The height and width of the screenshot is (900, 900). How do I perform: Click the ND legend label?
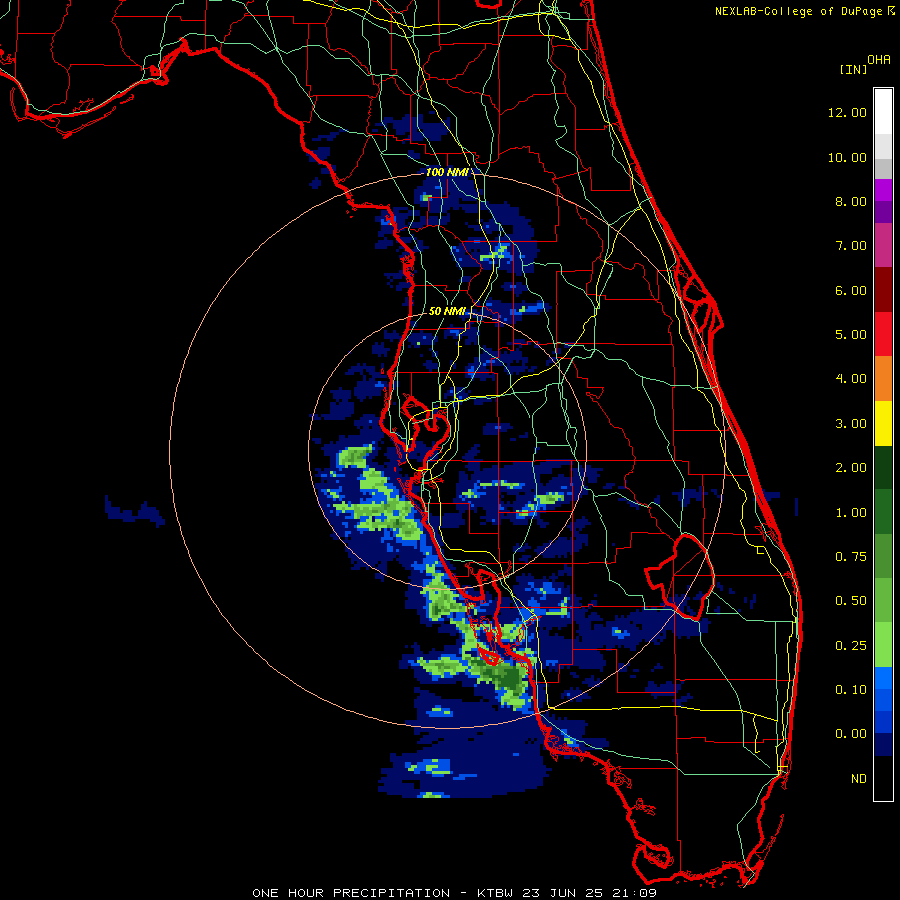pos(859,779)
